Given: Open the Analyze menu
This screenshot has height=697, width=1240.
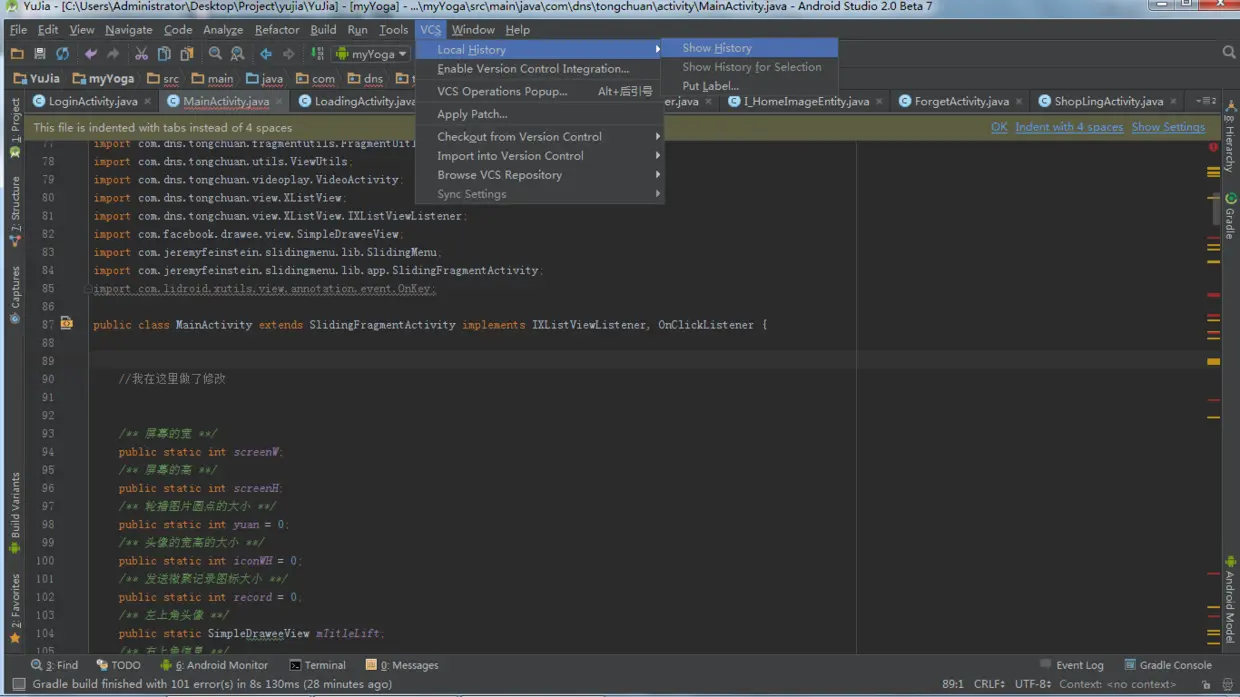Looking at the screenshot, I should click(223, 30).
